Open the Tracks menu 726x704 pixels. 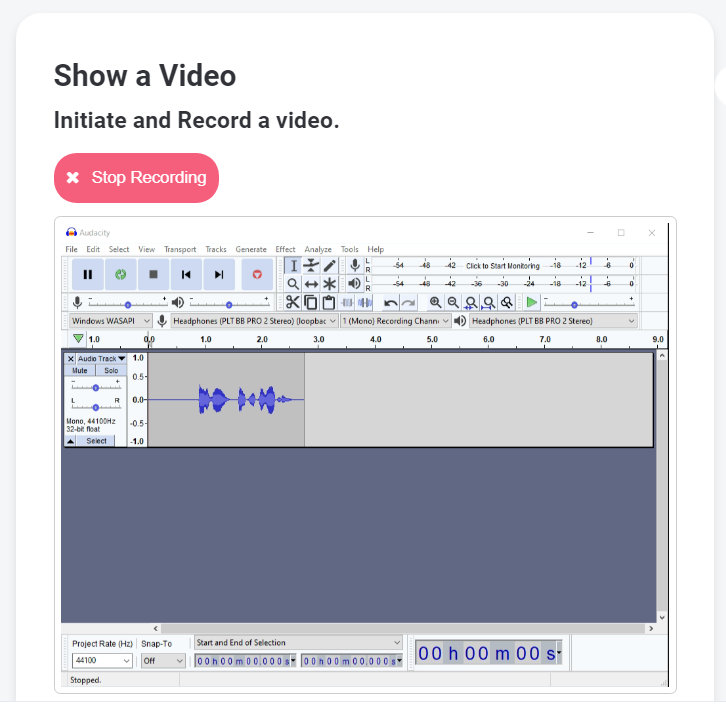click(x=216, y=249)
